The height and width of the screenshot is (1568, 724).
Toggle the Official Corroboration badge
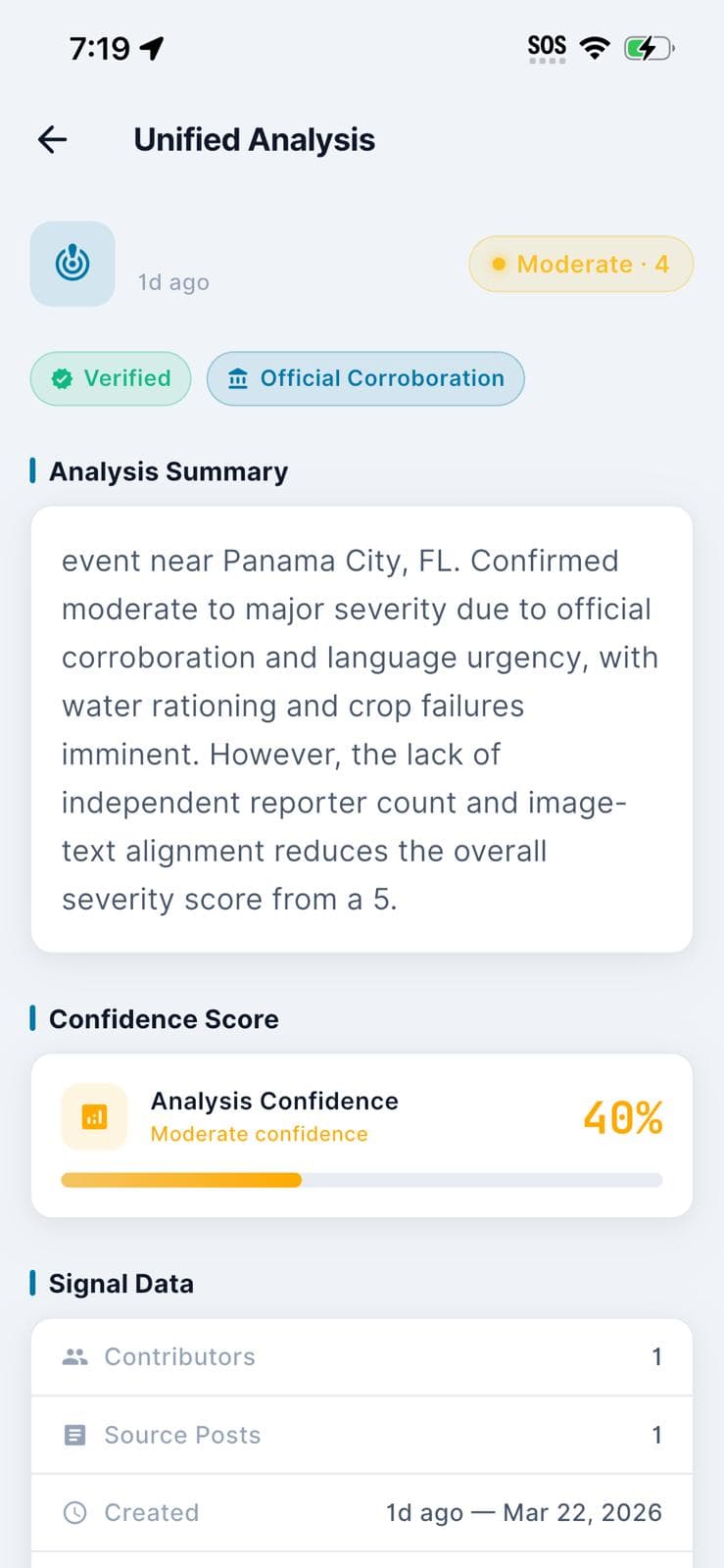[365, 377]
